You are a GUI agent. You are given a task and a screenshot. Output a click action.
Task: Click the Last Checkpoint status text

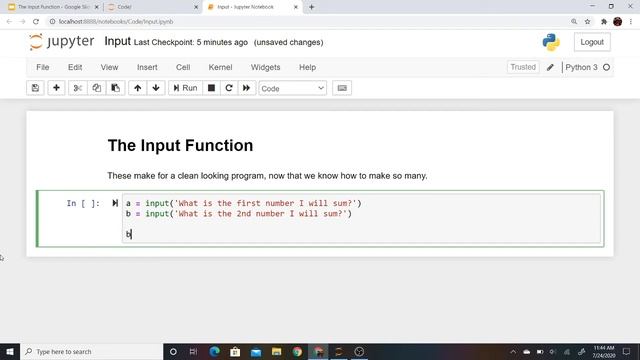[x=191, y=42]
